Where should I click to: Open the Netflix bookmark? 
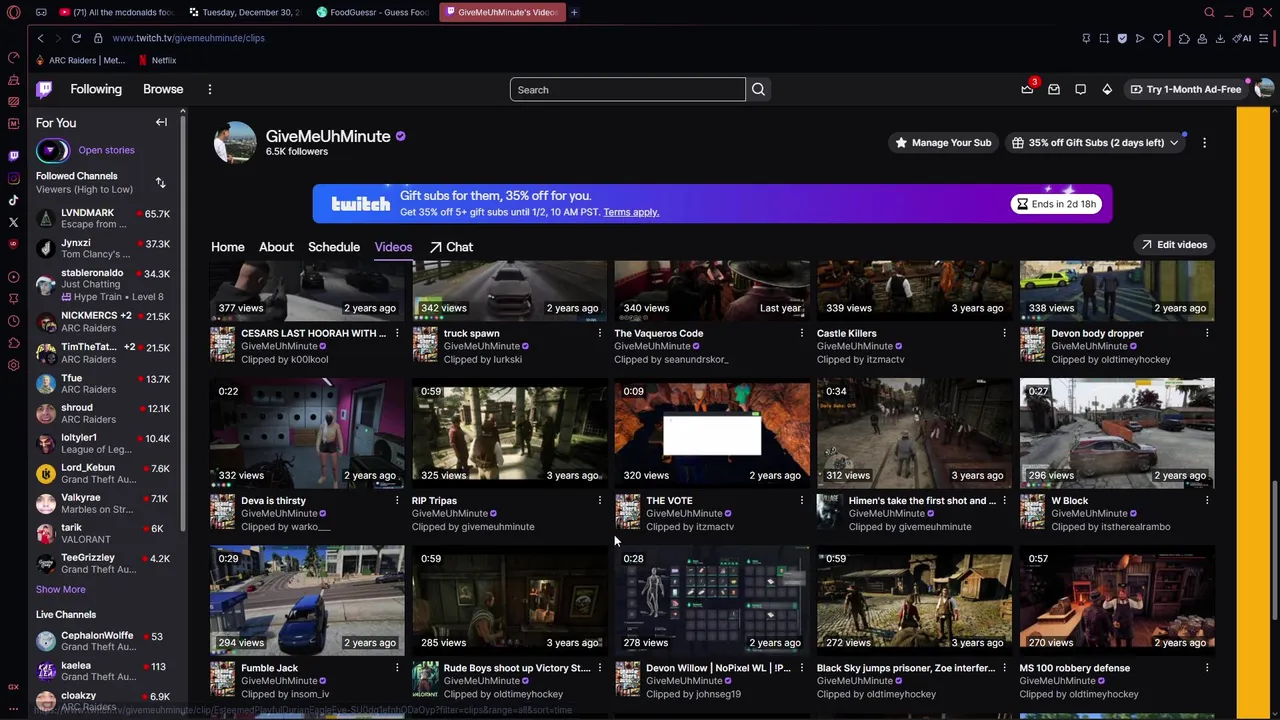click(x=157, y=60)
